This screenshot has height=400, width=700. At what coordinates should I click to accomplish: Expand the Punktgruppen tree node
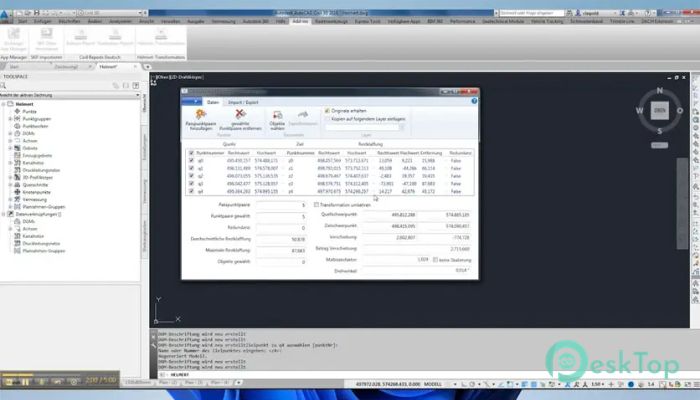(x=11, y=120)
